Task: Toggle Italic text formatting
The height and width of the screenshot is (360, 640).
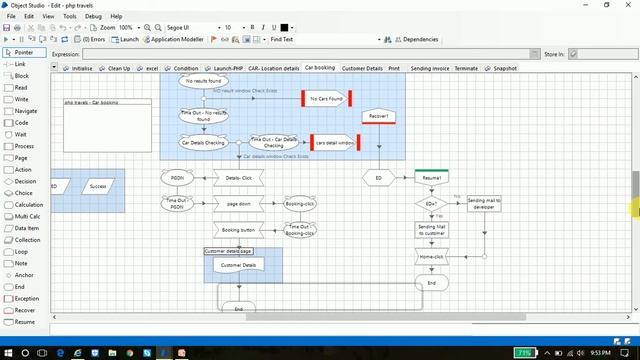Action: 263,27
